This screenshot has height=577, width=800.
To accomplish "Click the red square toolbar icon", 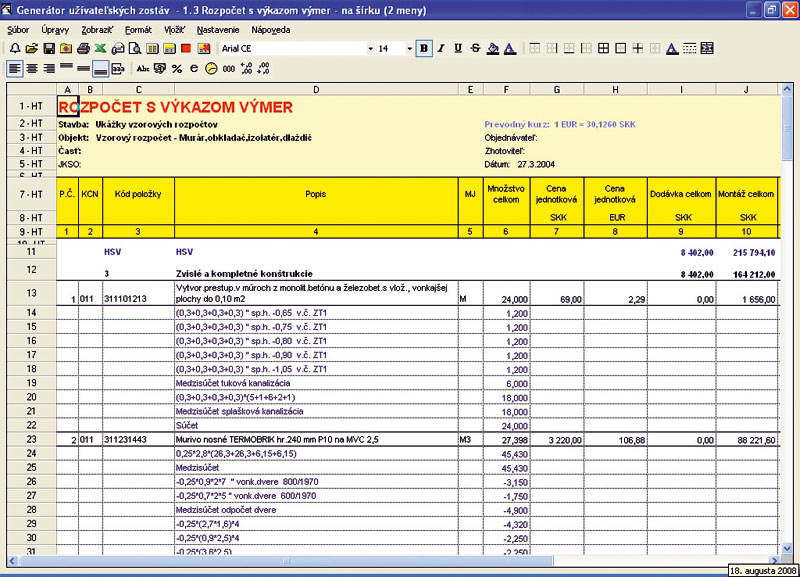I will 186,48.
